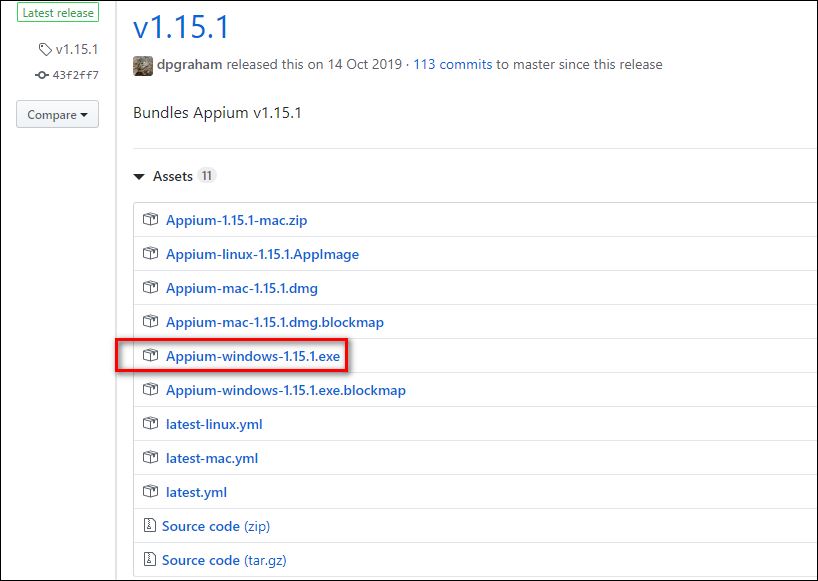This screenshot has height=581, width=818.
Task: Click the file icon beside Source code (zip)
Action: tap(150, 526)
